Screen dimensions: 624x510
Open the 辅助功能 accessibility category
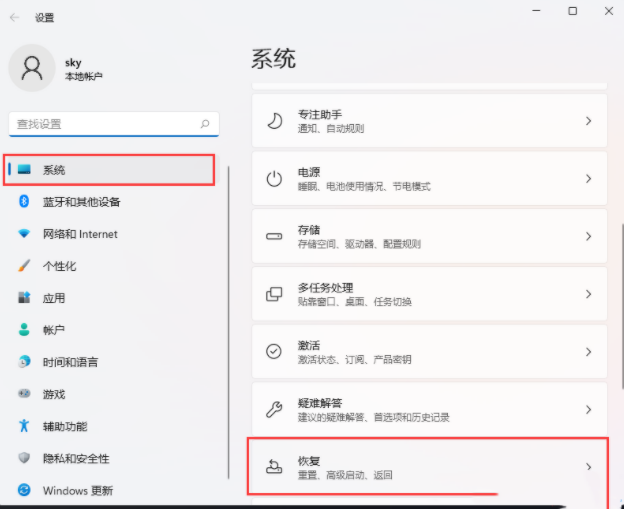[67, 426]
